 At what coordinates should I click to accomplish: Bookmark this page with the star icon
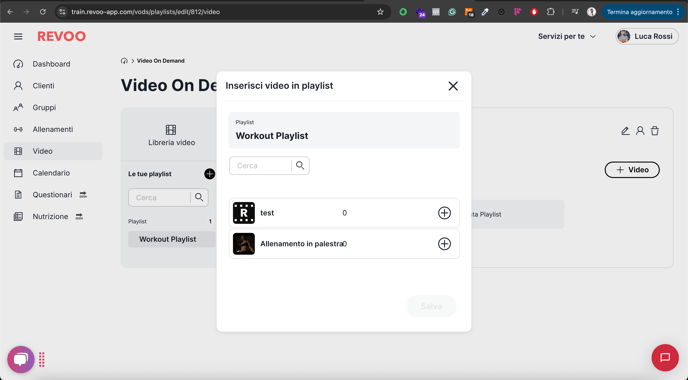[x=380, y=12]
